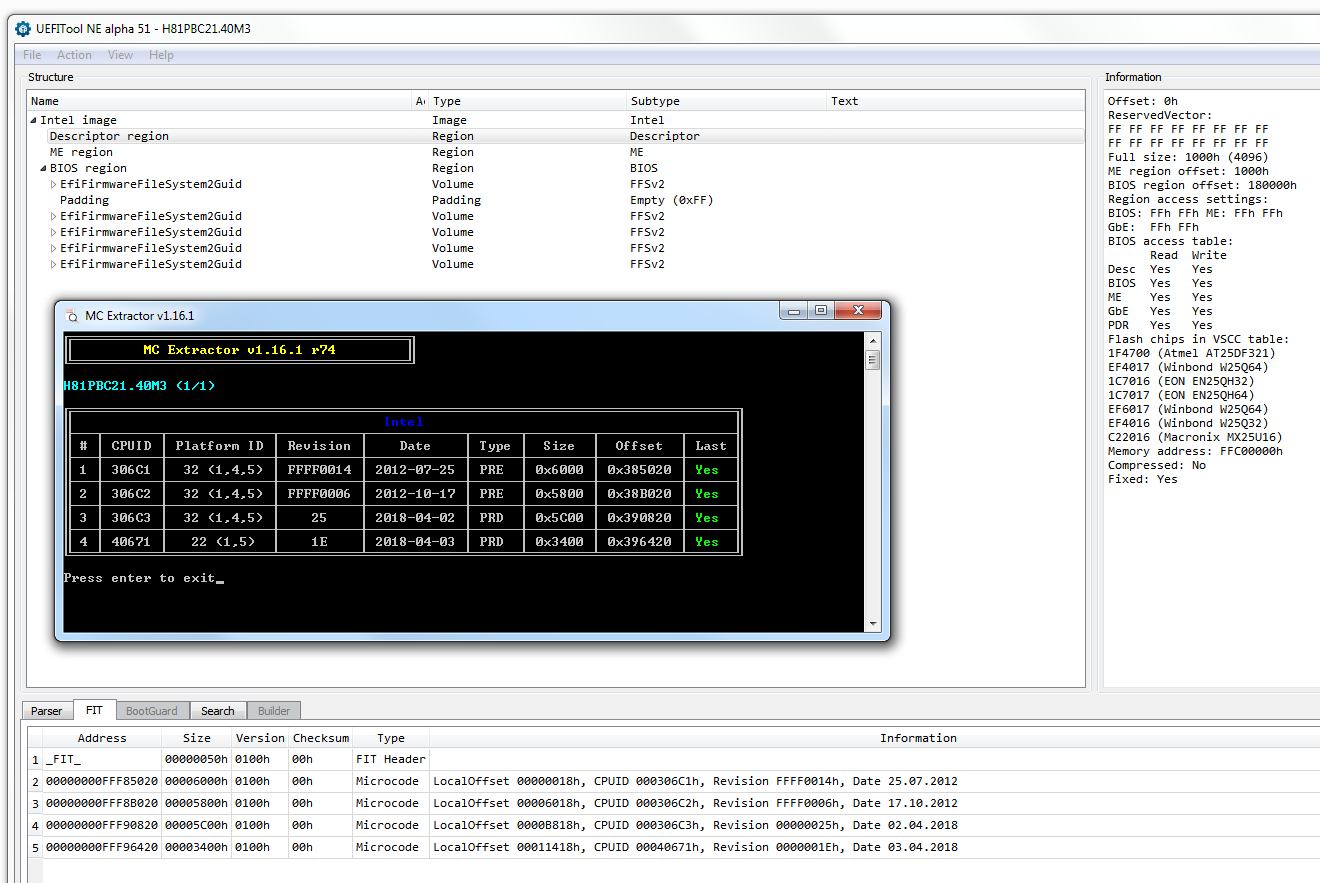The width and height of the screenshot is (1320, 883).
Task: Switch to the FIT tab
Action: [x=94, y=710]
